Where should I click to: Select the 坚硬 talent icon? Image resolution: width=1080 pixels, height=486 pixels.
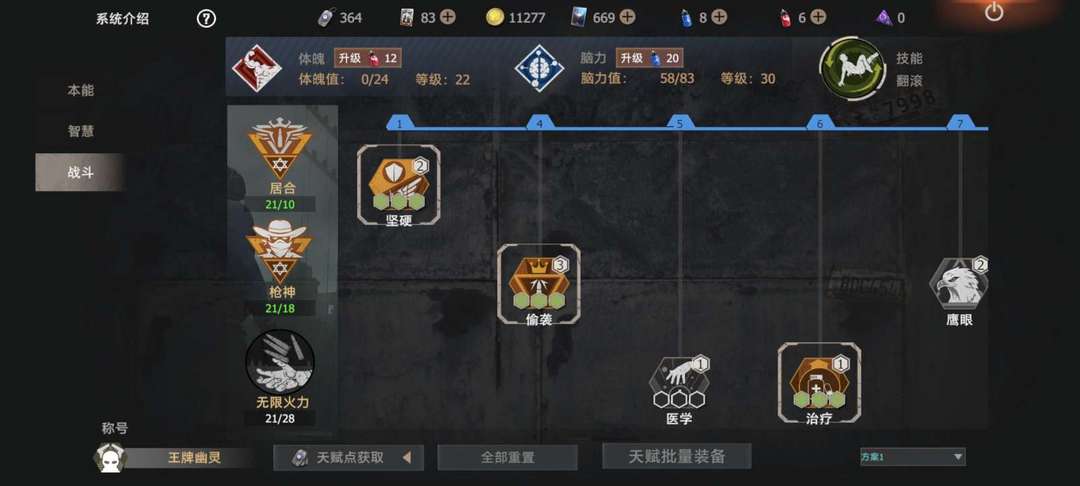click(399, 184)
